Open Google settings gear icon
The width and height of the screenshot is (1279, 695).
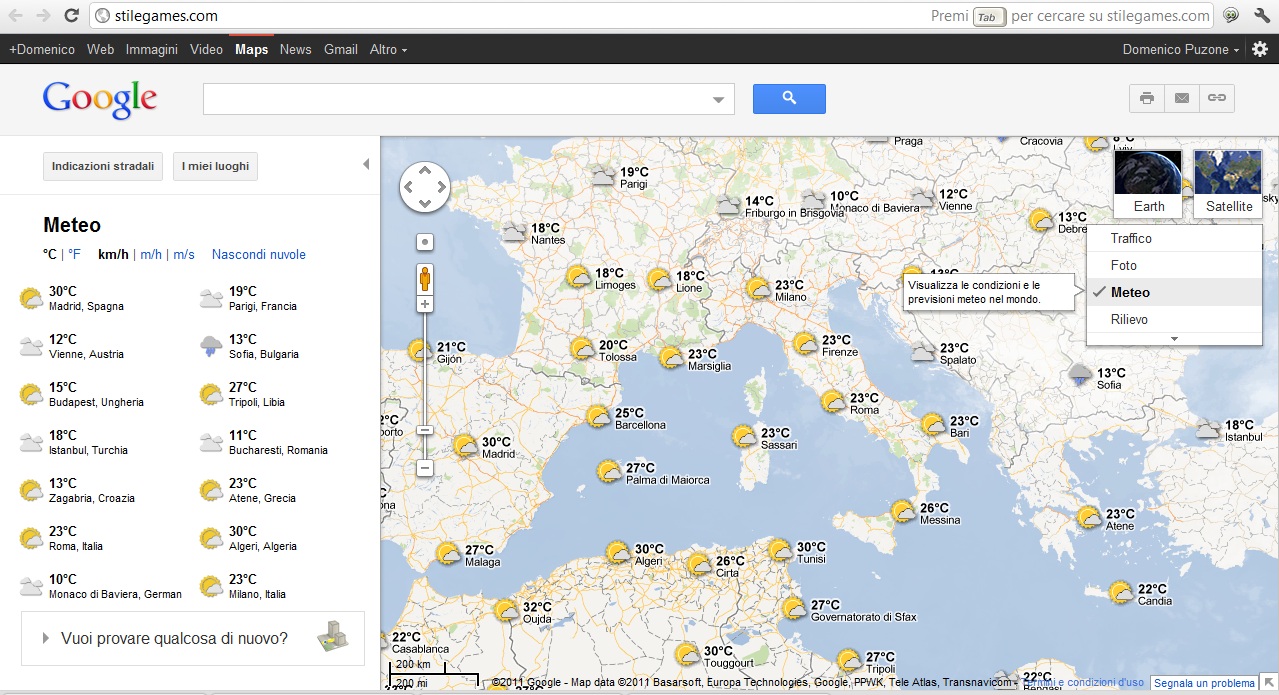1261,49
